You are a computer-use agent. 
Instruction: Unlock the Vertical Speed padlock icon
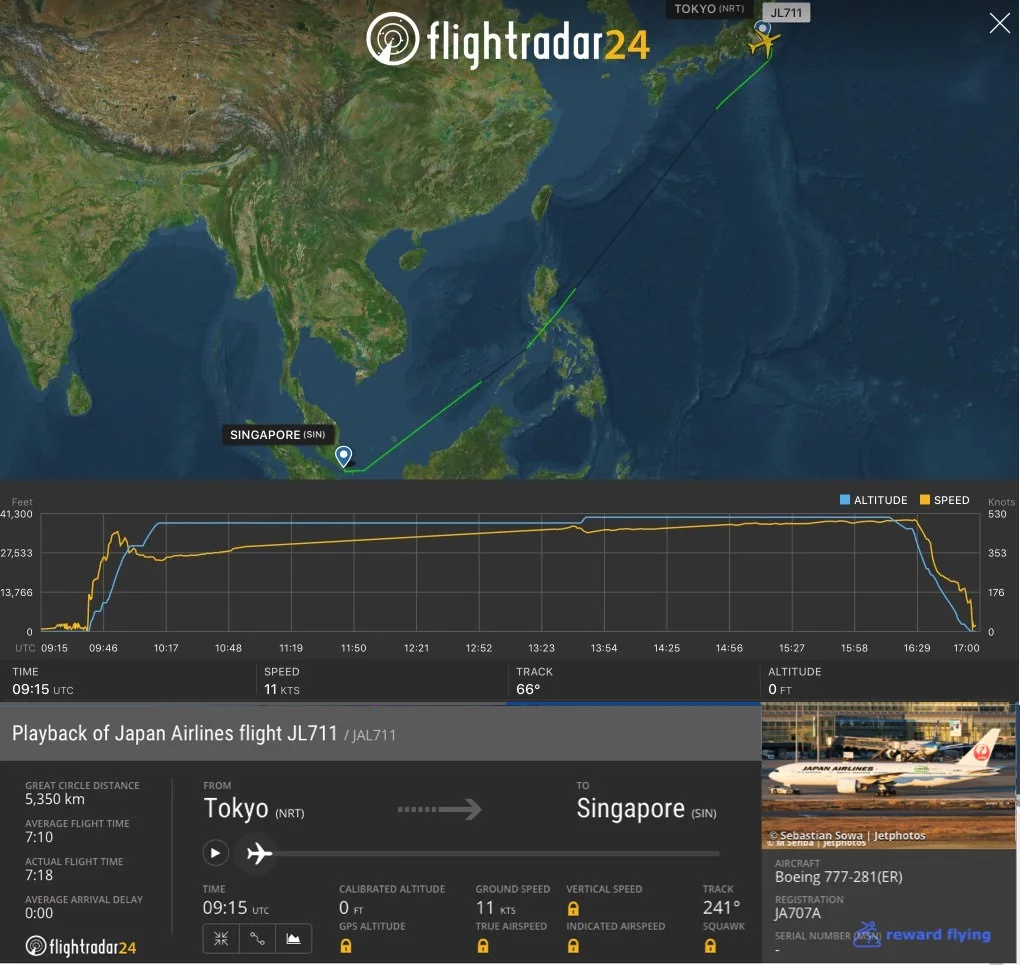(x=573, y=908)
